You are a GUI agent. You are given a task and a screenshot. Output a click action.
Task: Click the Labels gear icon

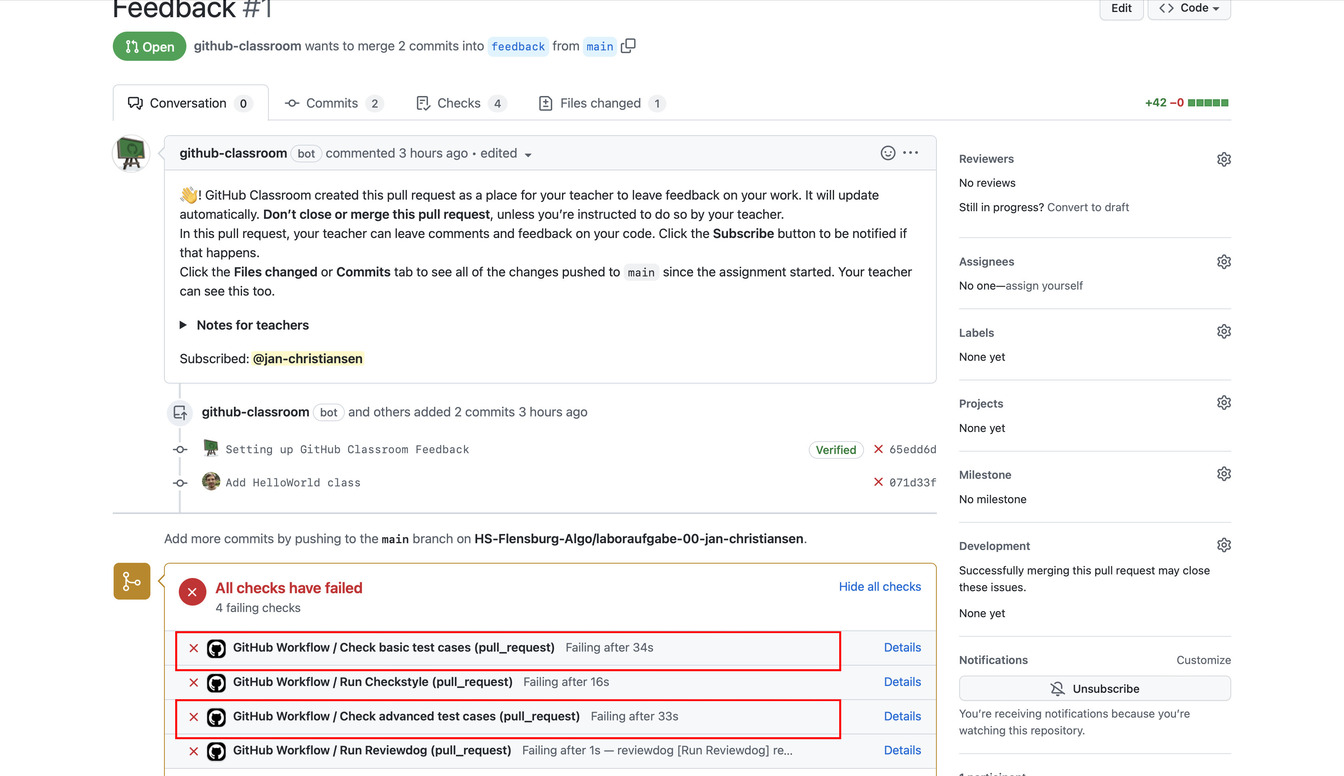(1223, 332)
